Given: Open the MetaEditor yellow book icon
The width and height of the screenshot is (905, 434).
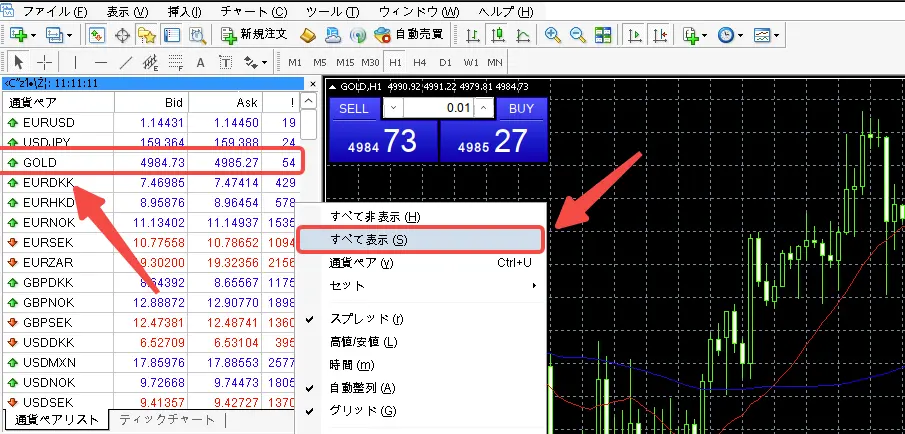Looking at the screenshot, I should pos(308,36).
